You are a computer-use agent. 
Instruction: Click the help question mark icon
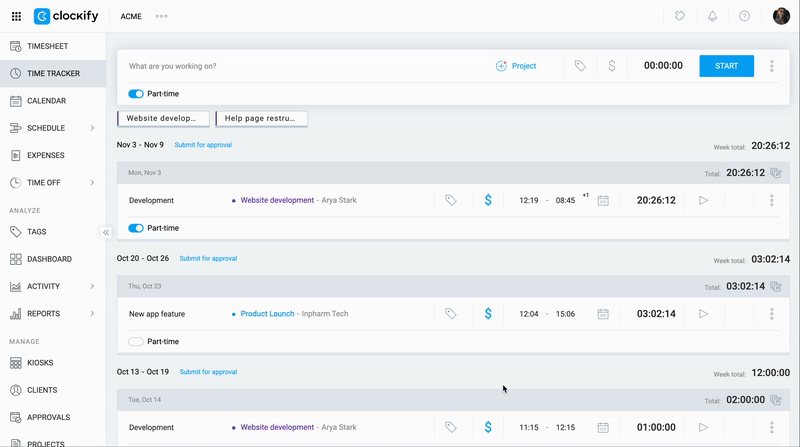tap(744, 16)
